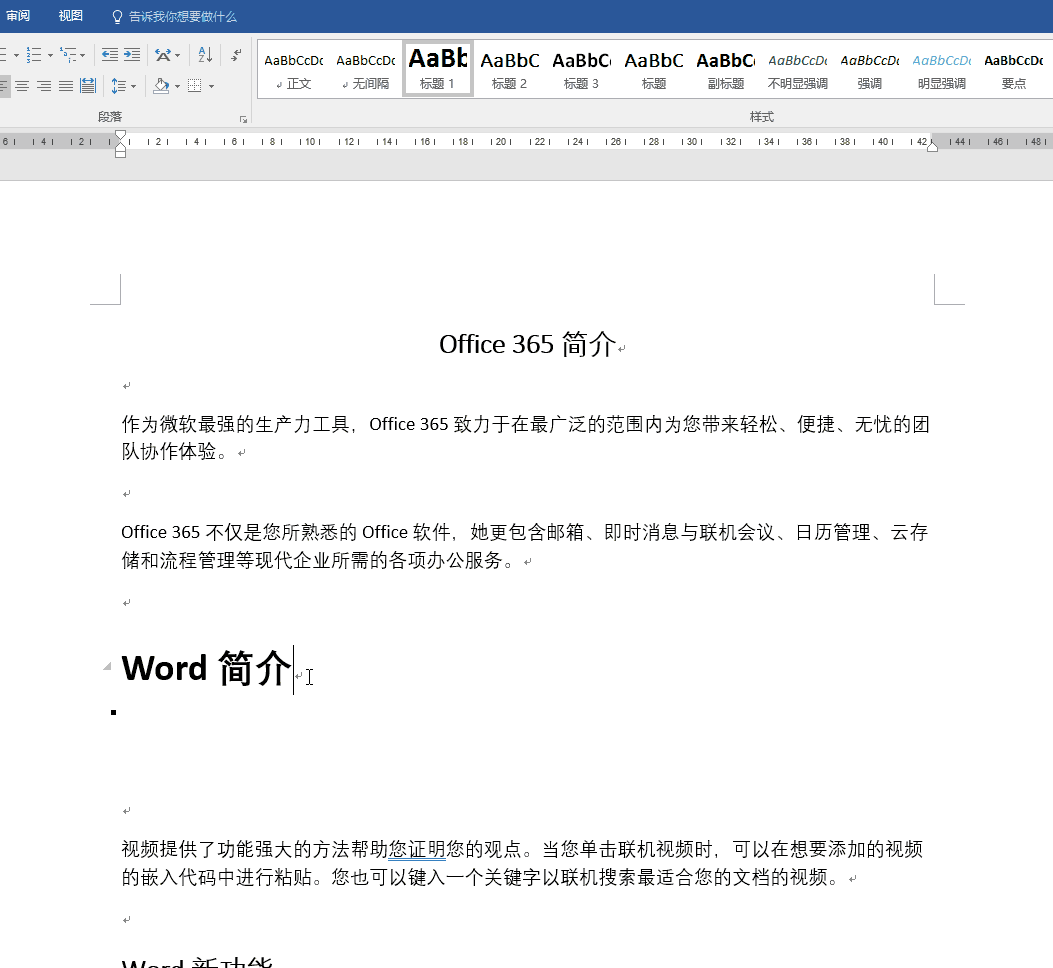The width and height of the screenshot is (1053, 968).
Task: Apply 无间隔 style
Action: click(x=365, y=69)
